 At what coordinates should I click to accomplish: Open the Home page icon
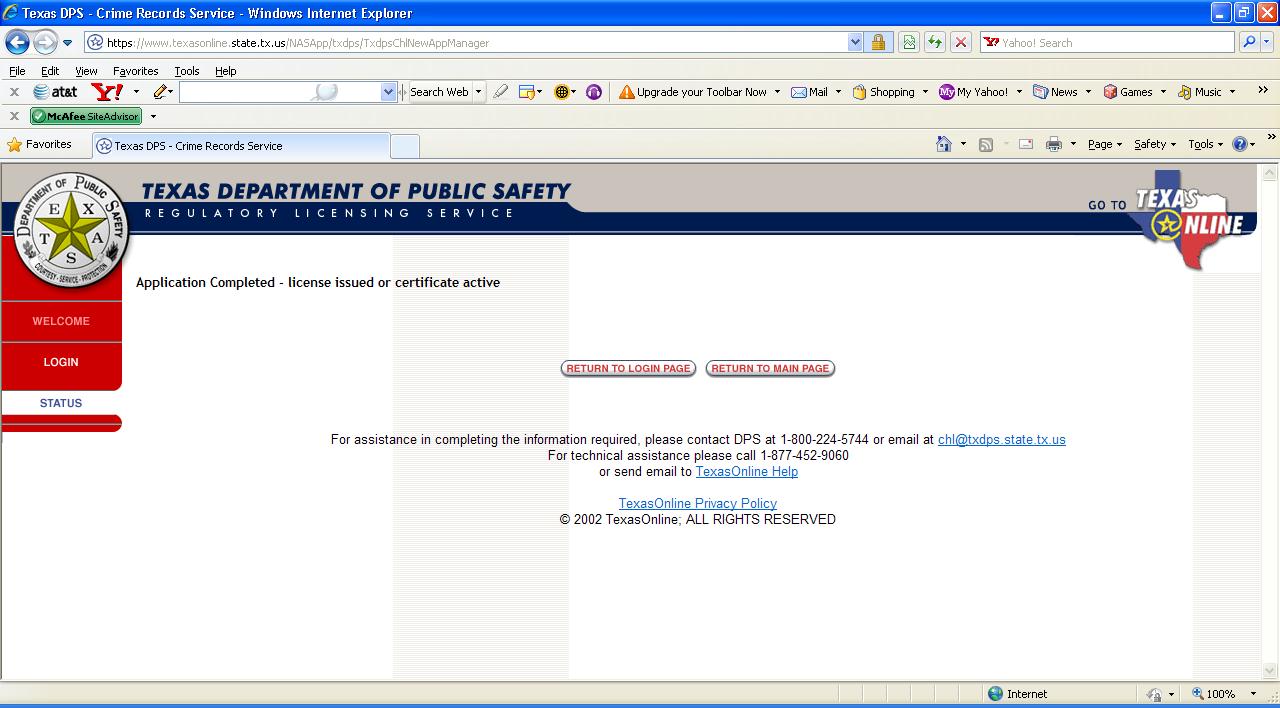point(943,144)
